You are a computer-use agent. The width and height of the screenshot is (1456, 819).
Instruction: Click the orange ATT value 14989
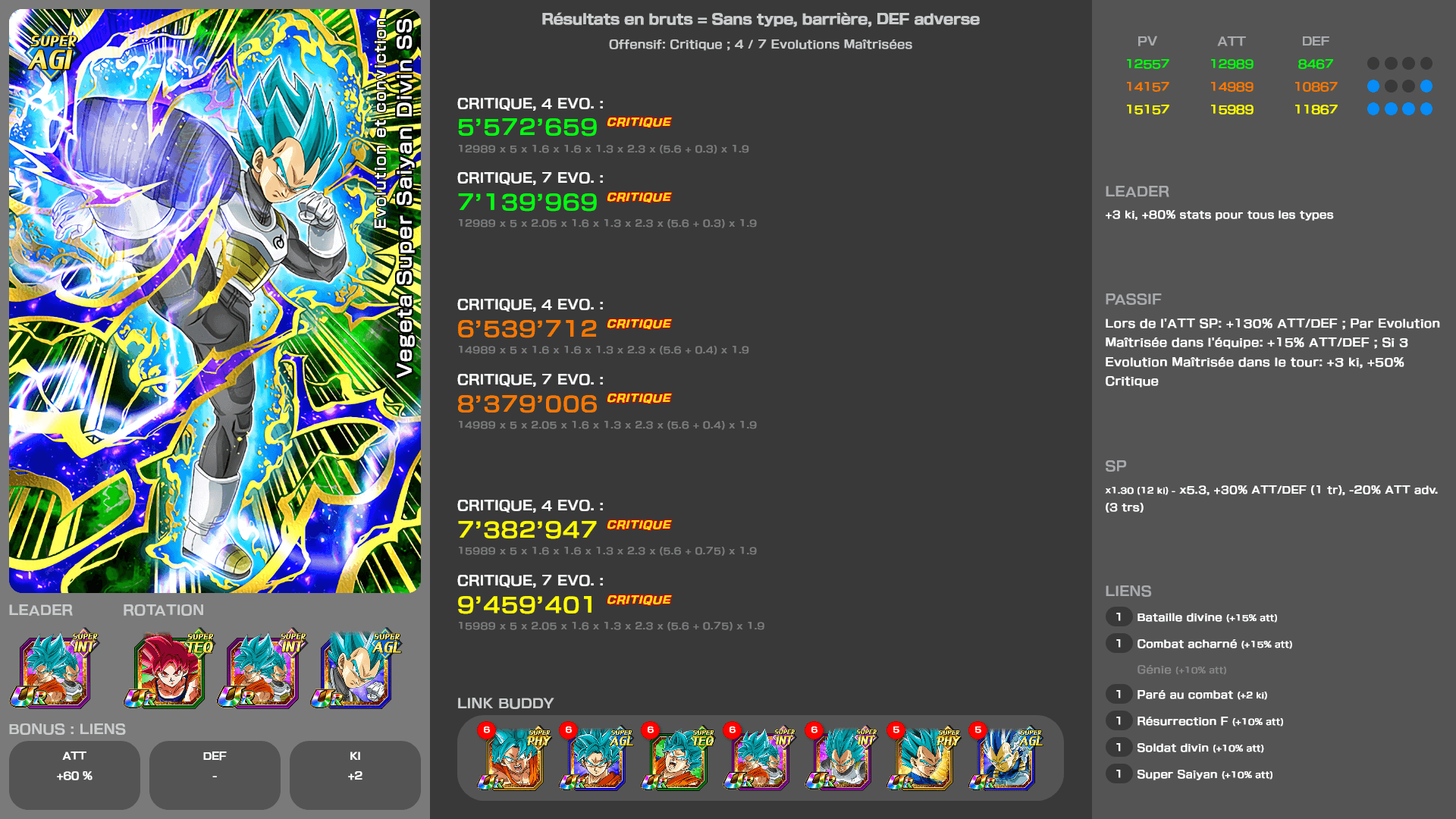1232,86
